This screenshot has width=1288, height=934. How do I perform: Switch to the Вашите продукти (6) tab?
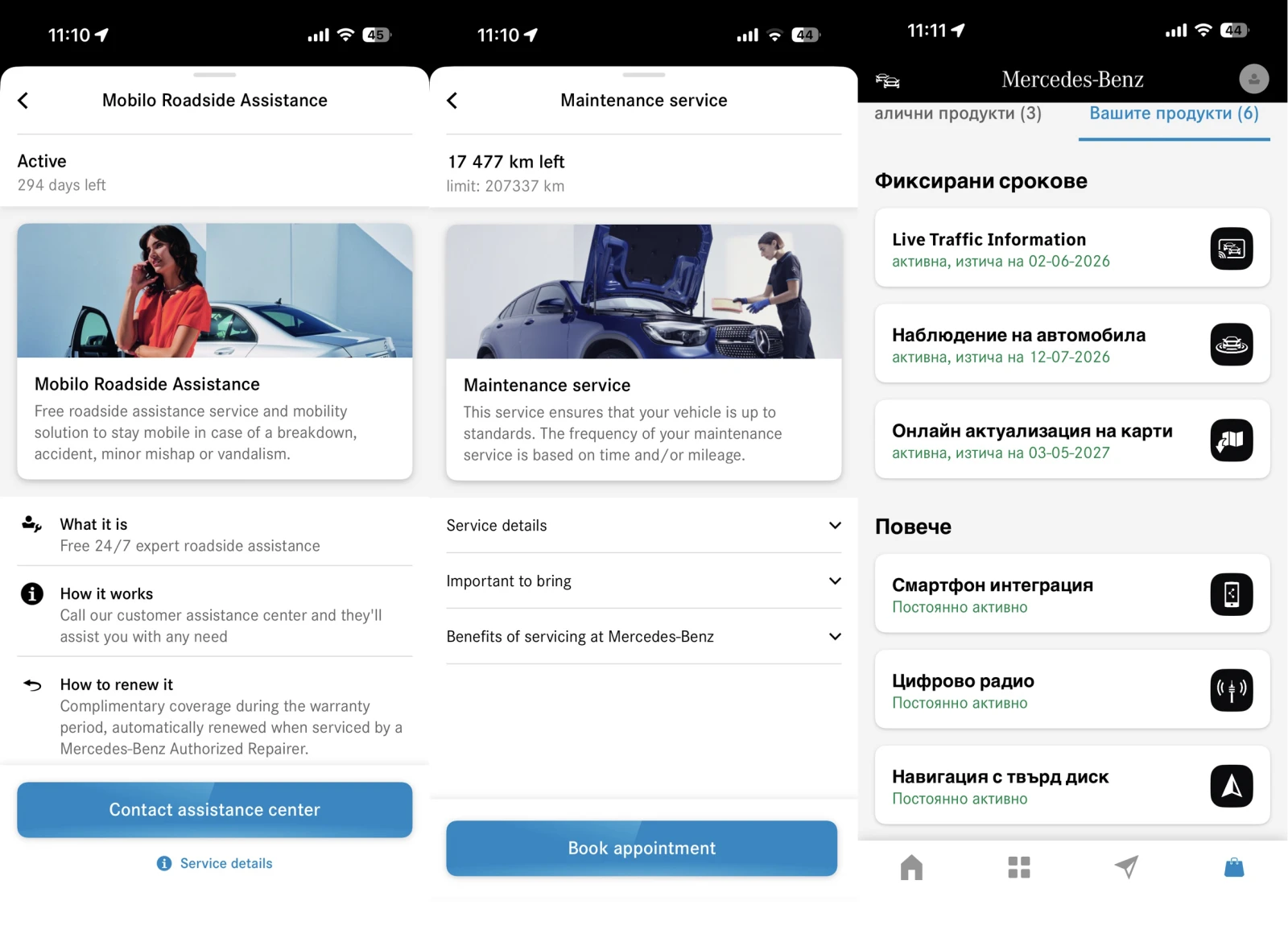1174,114
